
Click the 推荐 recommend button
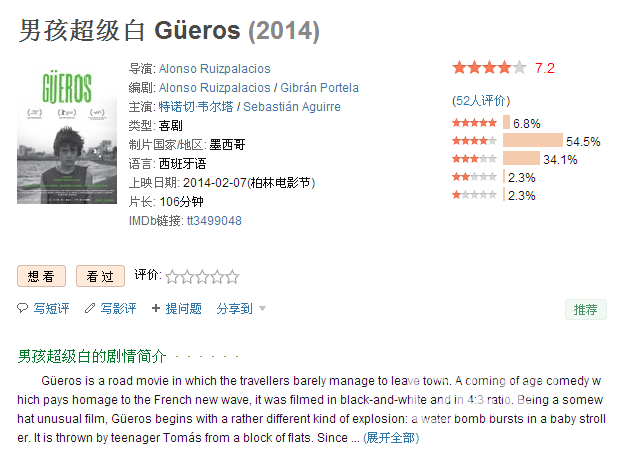(x=585, y=309)
